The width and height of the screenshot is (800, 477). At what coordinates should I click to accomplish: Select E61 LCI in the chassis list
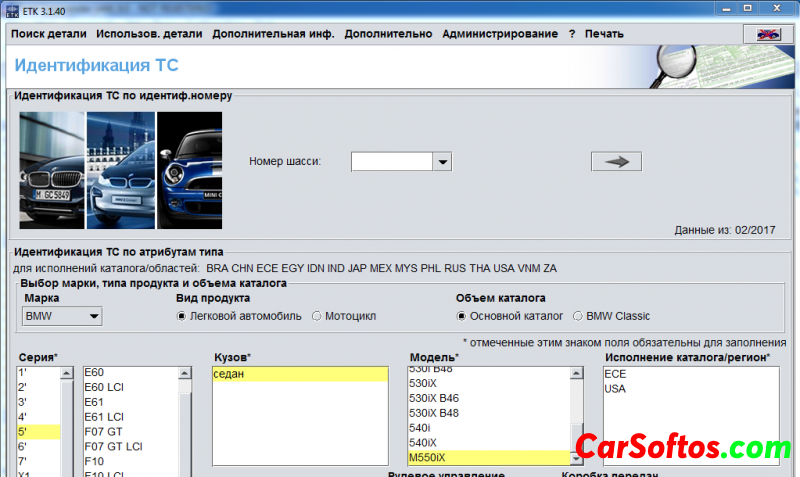[105, 417]
